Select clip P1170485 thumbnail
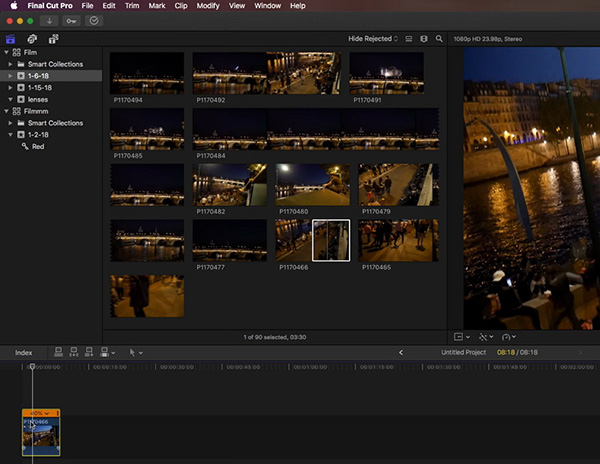 [147, 129]
